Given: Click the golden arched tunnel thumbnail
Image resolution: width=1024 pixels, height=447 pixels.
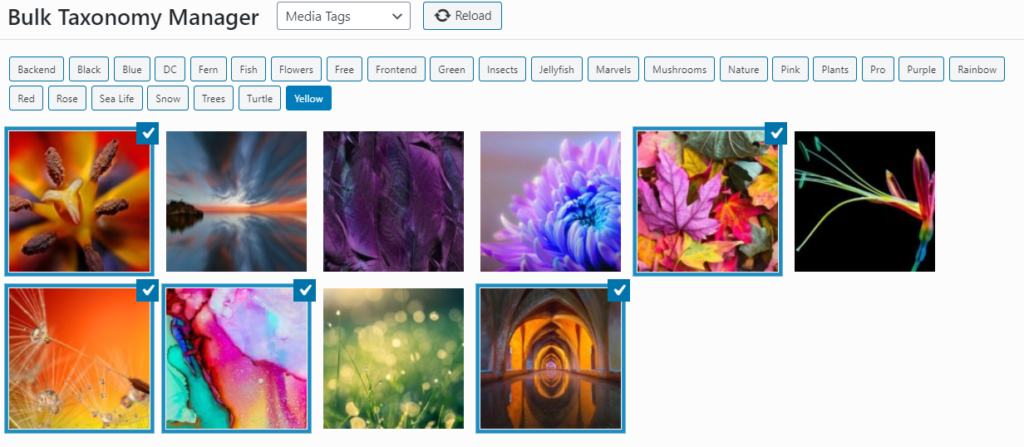Looking at the screenshot, I should tap(551, 359).
